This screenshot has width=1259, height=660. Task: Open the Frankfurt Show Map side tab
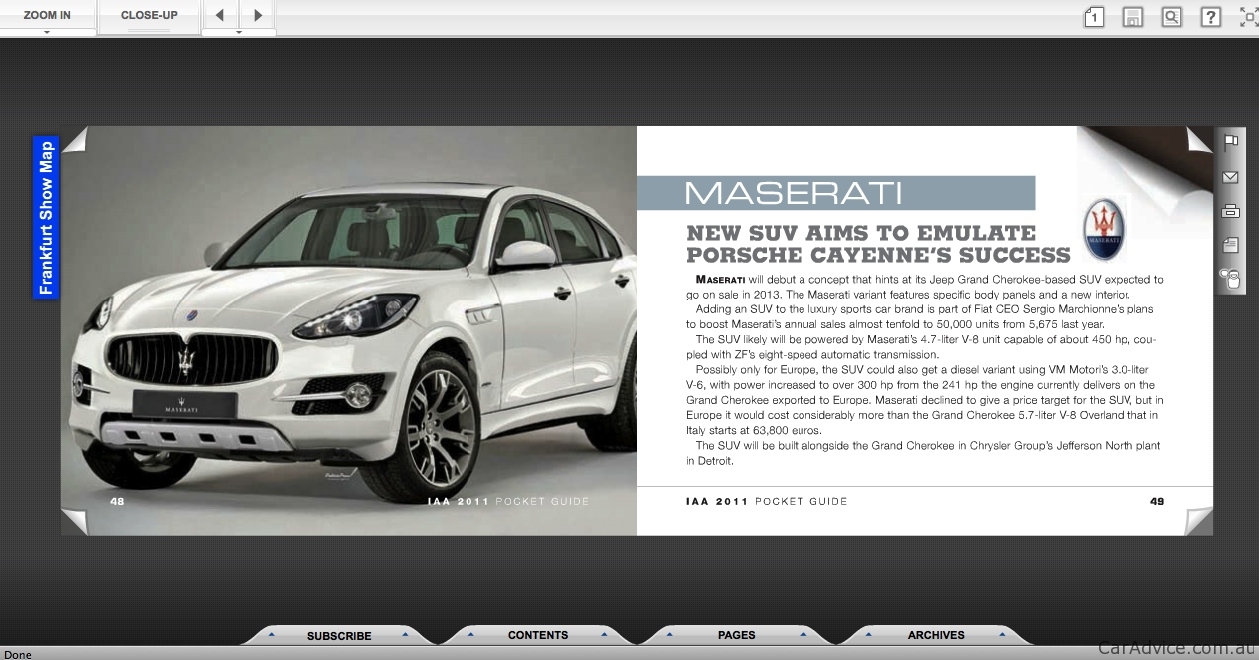tap(46, 218)
